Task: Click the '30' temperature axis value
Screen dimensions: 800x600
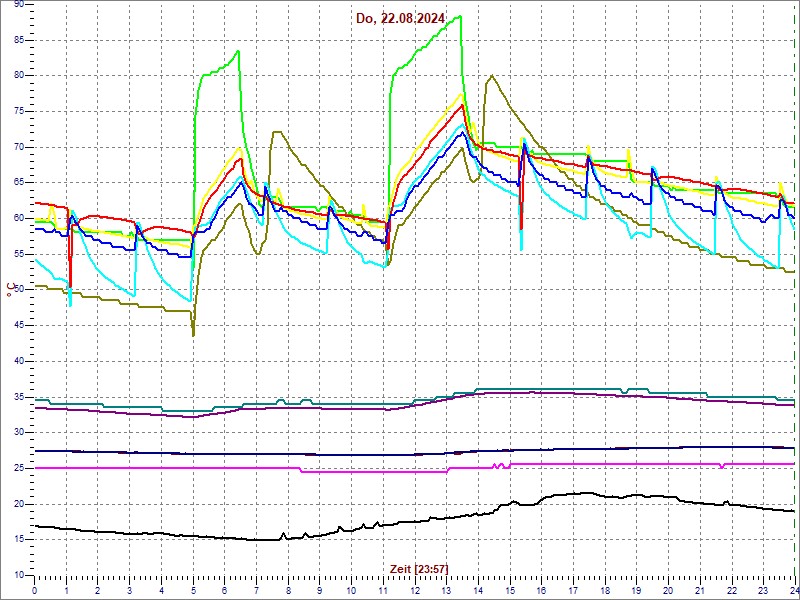Action: click(x=19, y=433)
